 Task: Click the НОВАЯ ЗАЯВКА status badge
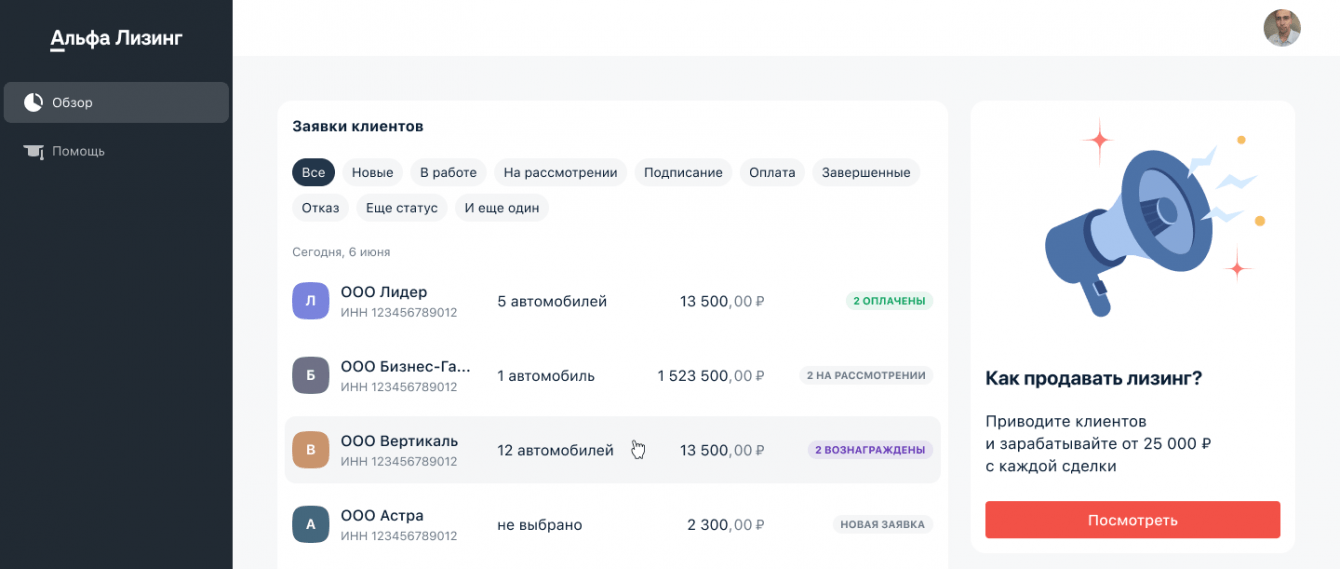point(883,524)
